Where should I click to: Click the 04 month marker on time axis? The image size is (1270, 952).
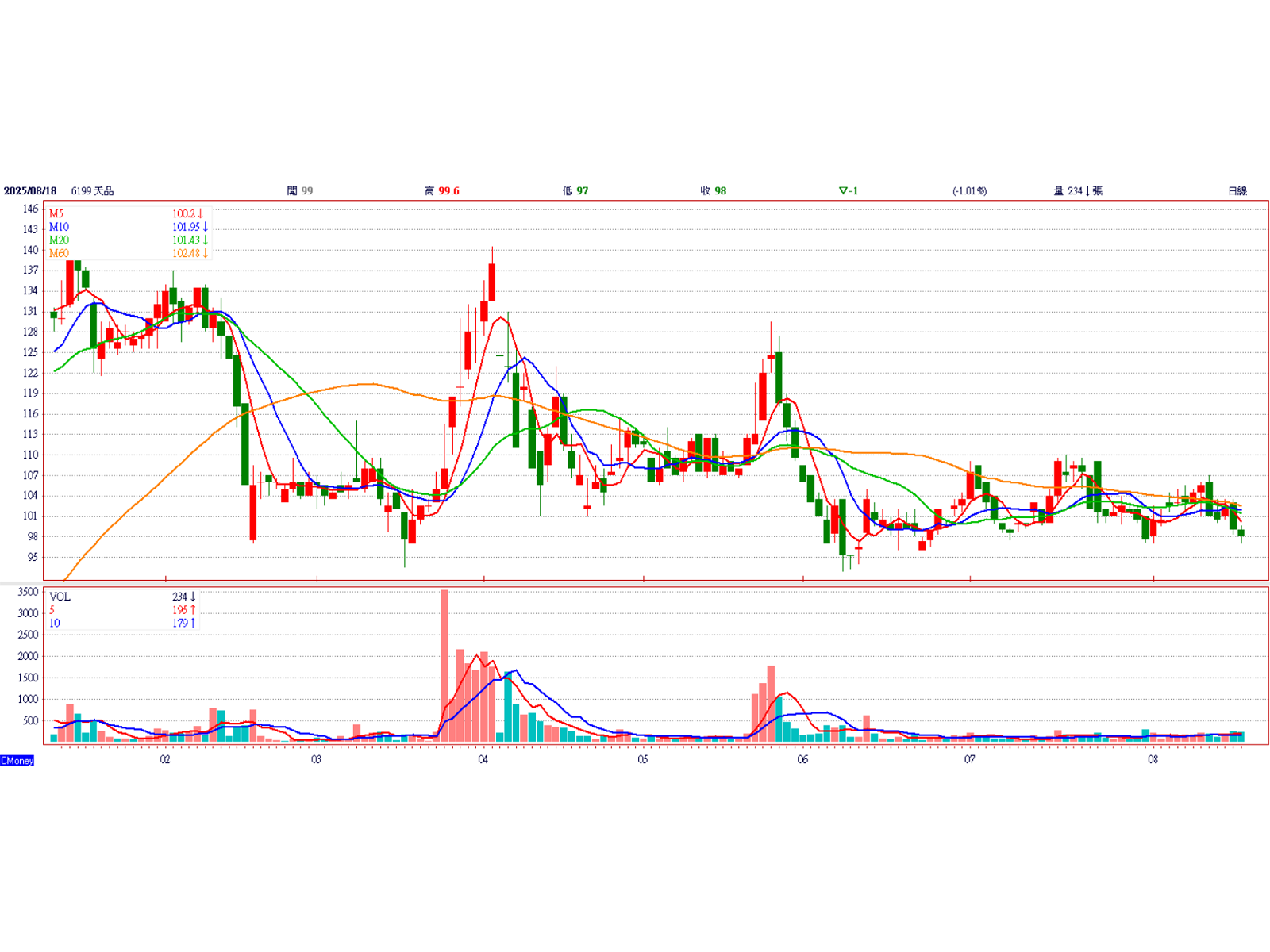coord(483,759)
